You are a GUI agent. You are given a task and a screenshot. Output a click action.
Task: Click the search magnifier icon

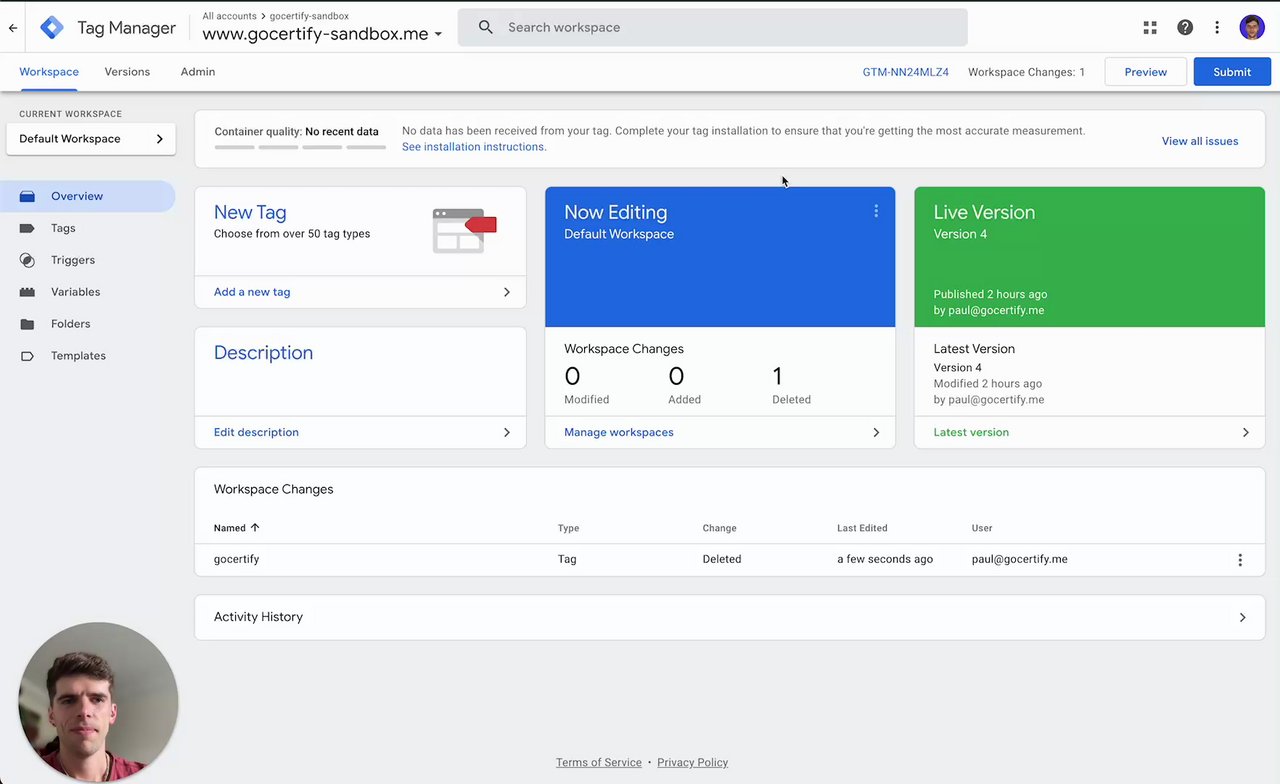tap(486, 28)
